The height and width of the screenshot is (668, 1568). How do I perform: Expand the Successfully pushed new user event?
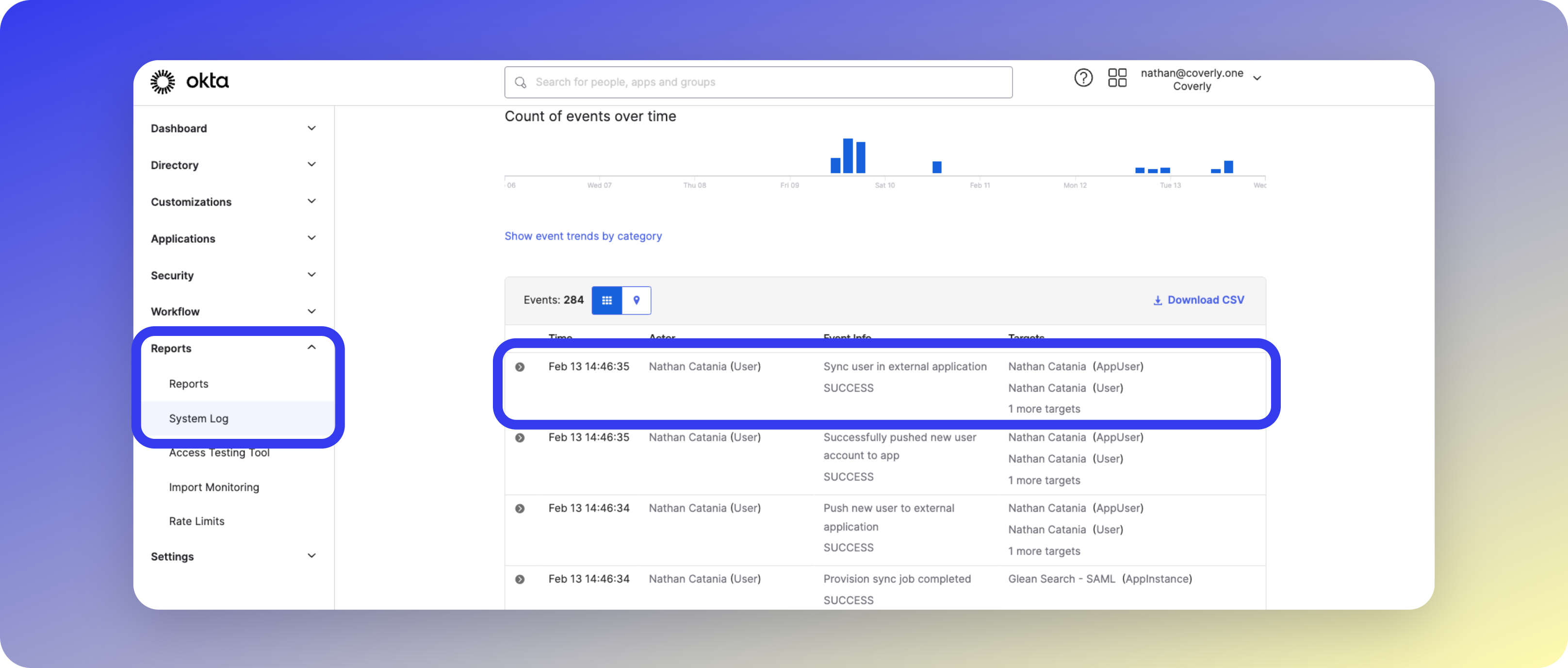point(520,438)
